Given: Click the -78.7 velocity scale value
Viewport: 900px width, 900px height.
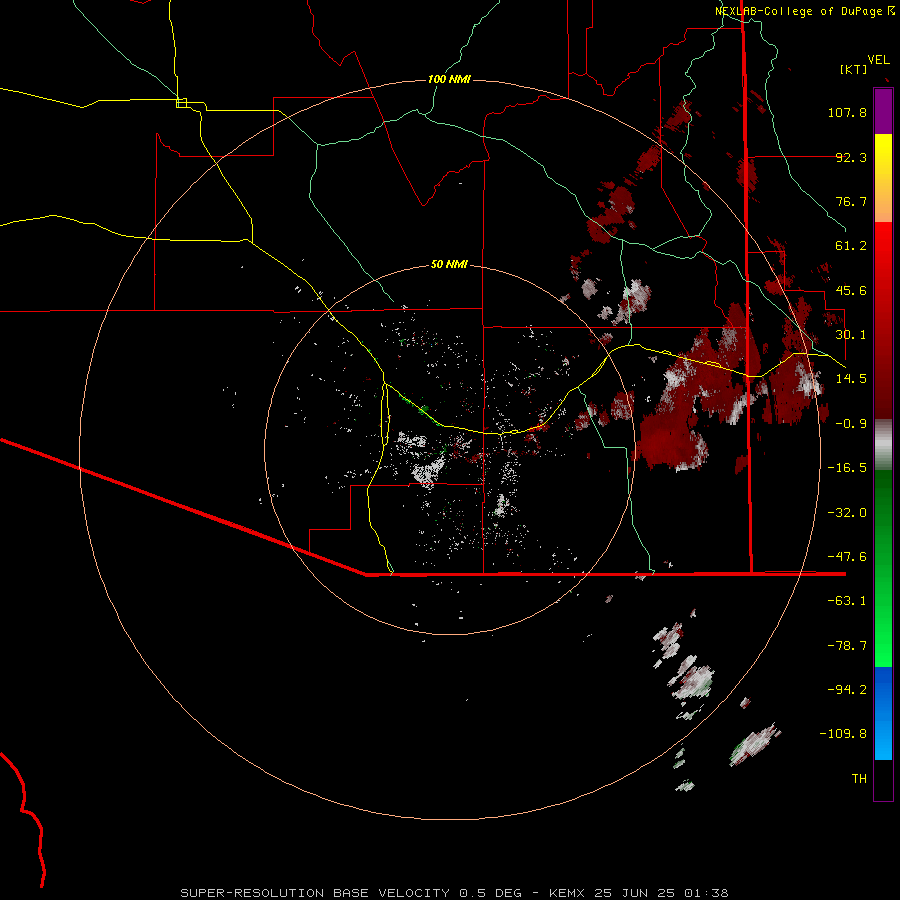Looking at the screenshot, I should 847,646.
